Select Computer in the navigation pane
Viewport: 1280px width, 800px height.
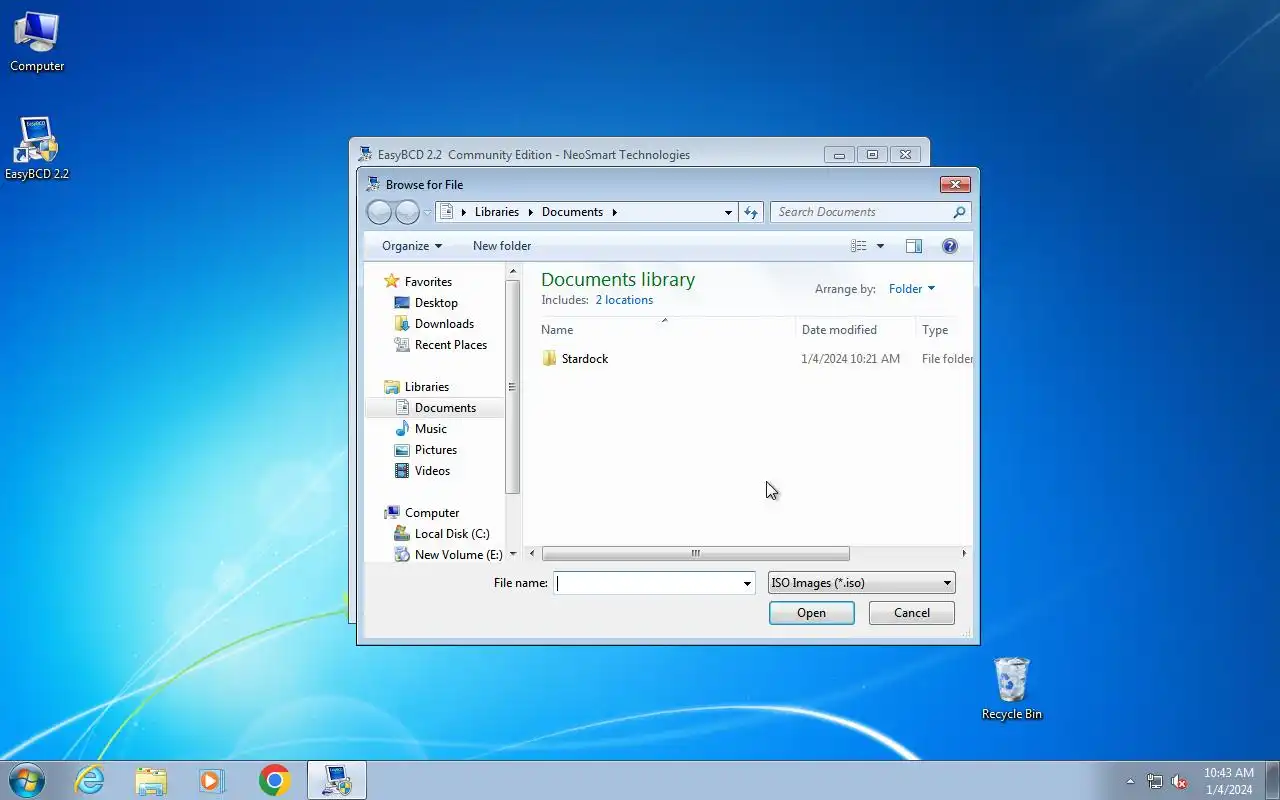click(x=431, y=513)
